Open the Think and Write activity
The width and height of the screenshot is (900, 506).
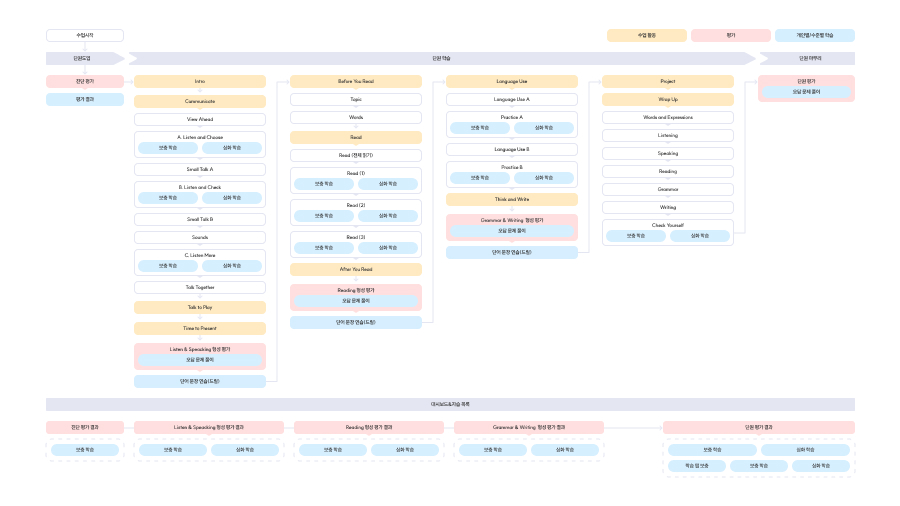[x=512, y=199]
